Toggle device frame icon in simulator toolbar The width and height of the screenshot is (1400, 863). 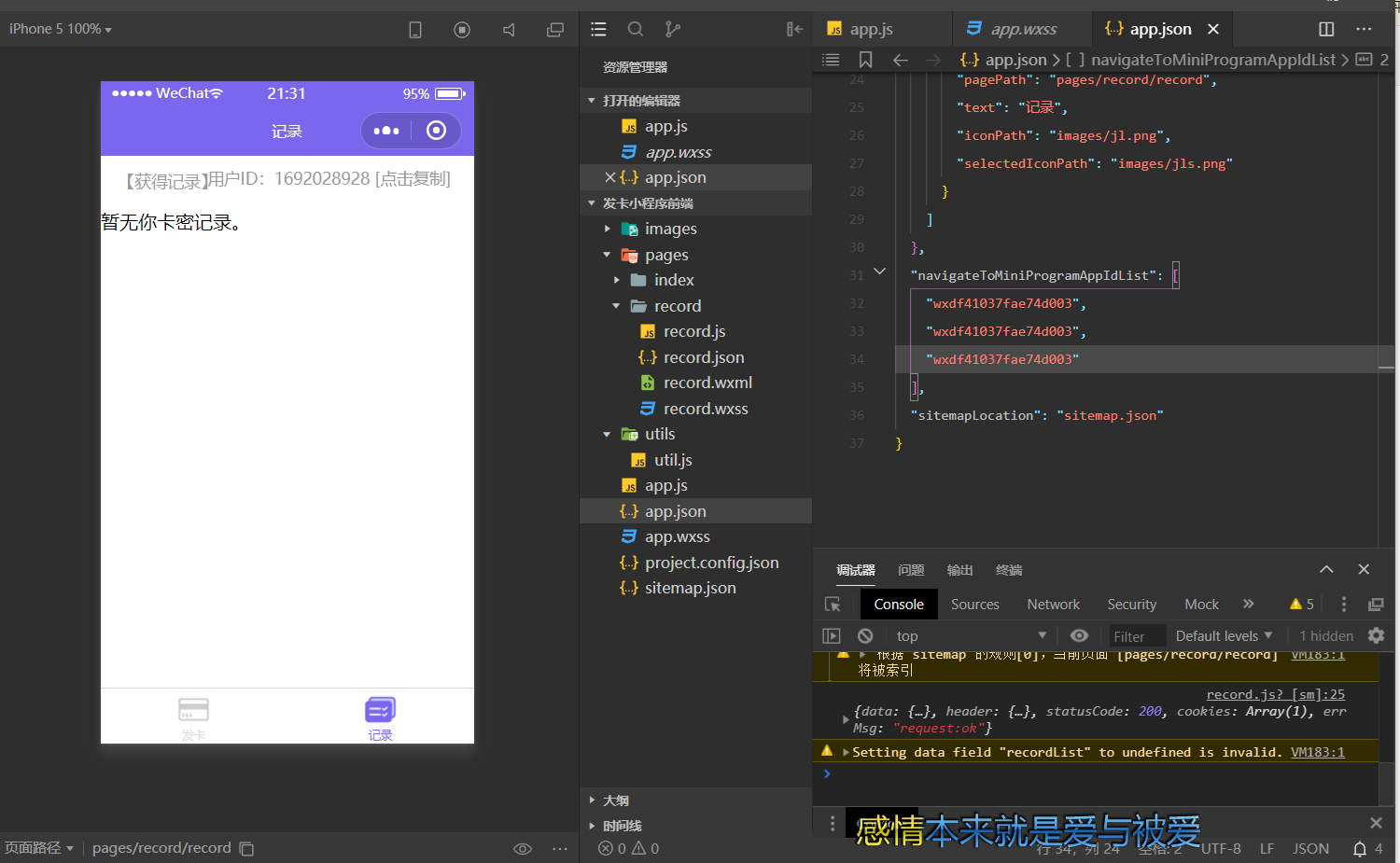point(415,30)
